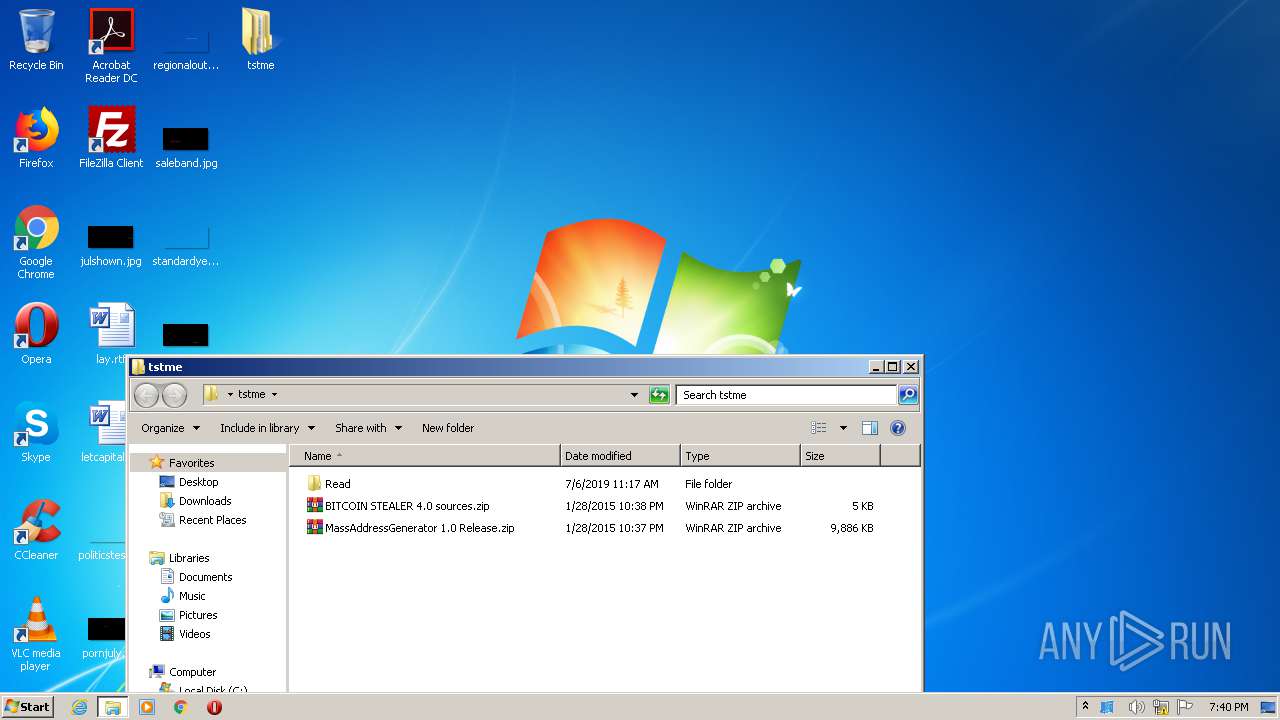
Task: Open Downloads in navigation pane
Action: click(205, 501)
